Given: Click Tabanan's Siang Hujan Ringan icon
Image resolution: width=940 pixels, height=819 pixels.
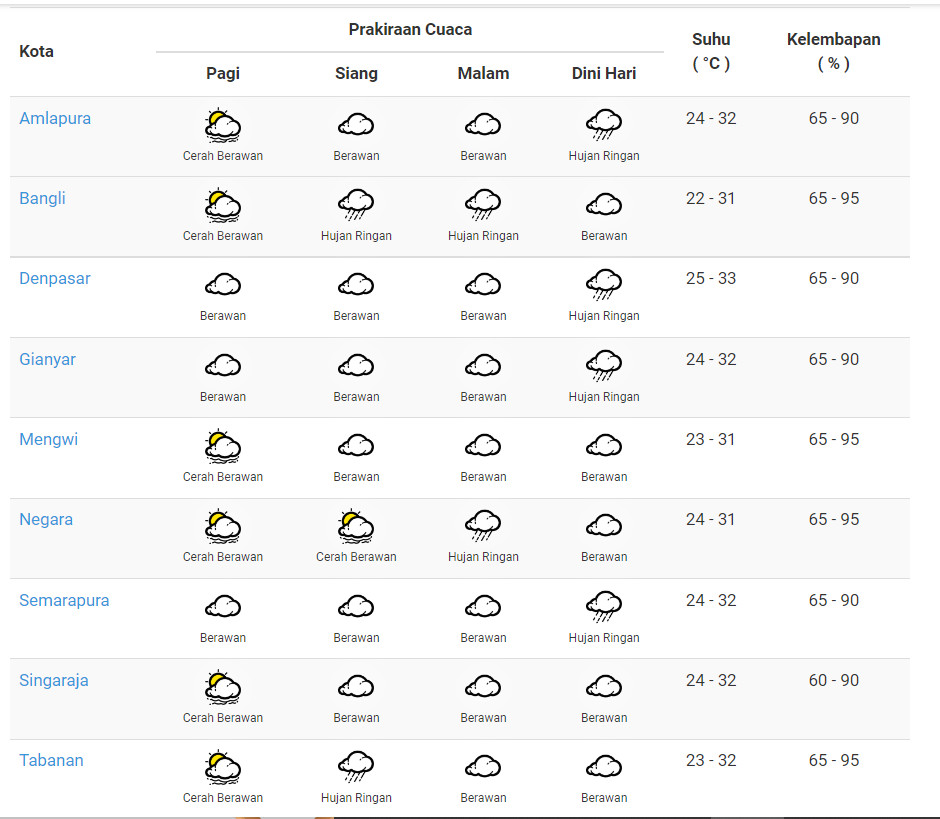Looking at the screenshot, I should pos(356,767).
